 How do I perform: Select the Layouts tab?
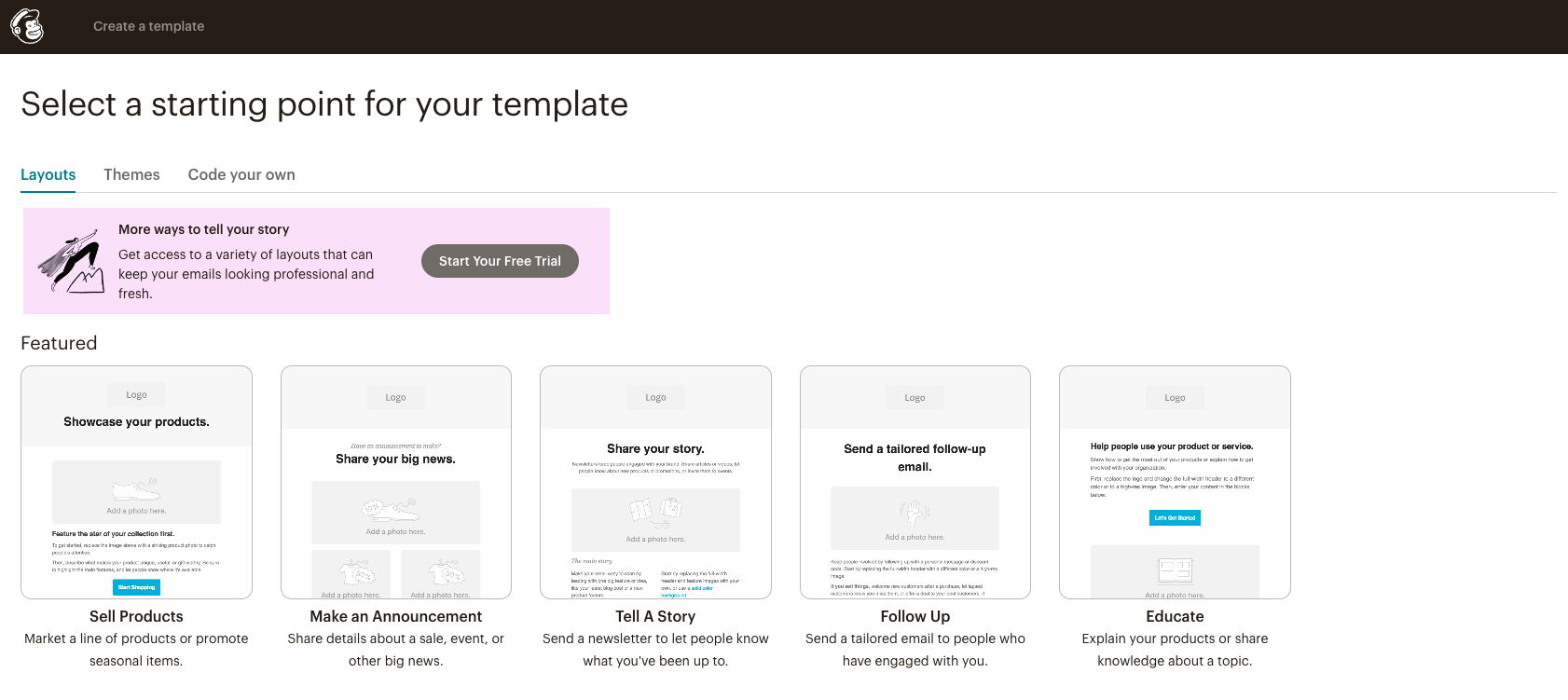48,174
